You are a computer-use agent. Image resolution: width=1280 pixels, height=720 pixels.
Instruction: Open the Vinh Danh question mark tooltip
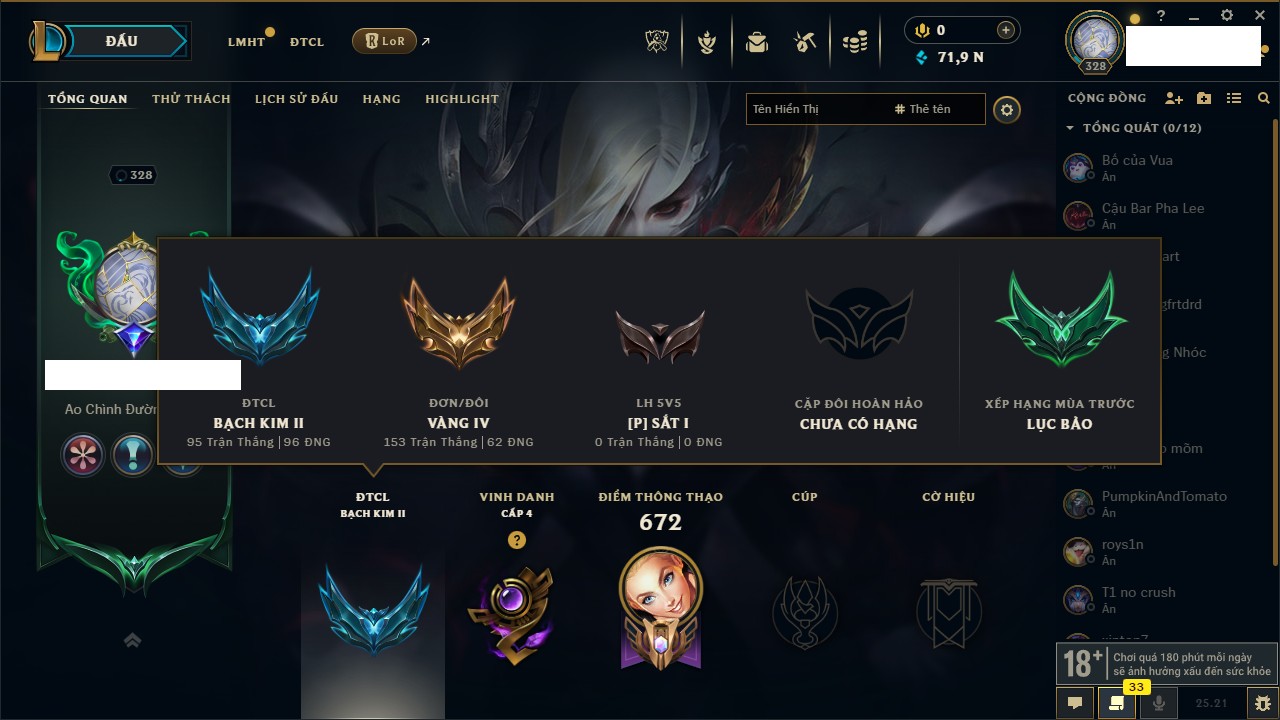516,540
